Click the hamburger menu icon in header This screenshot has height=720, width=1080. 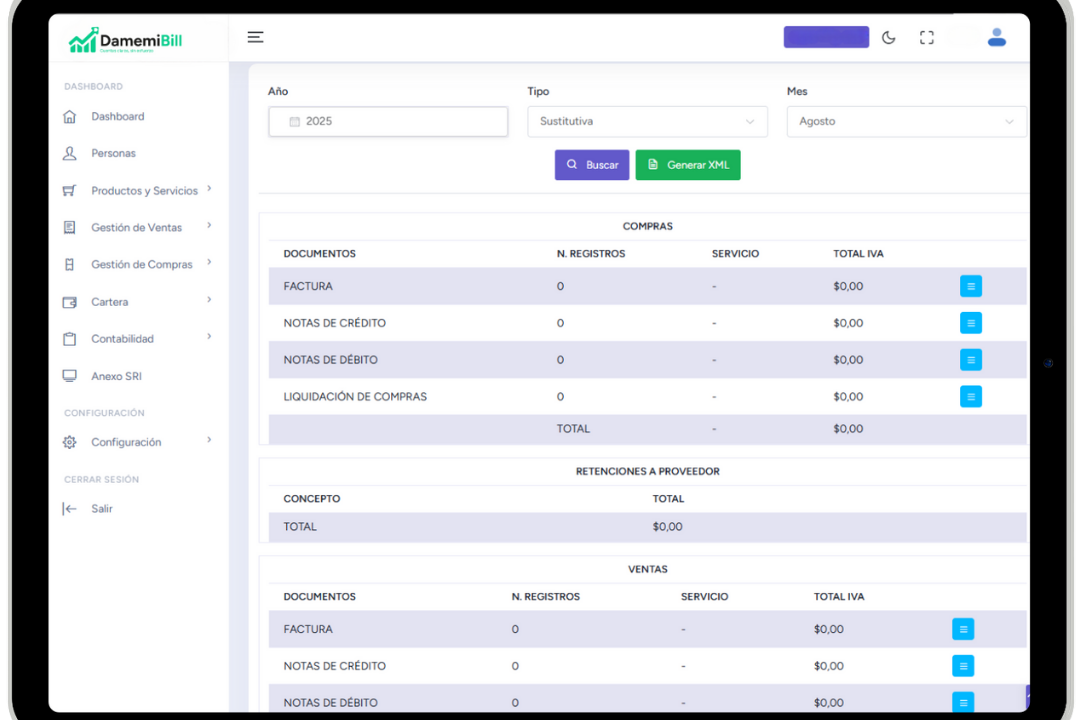(x=255, y=37)
